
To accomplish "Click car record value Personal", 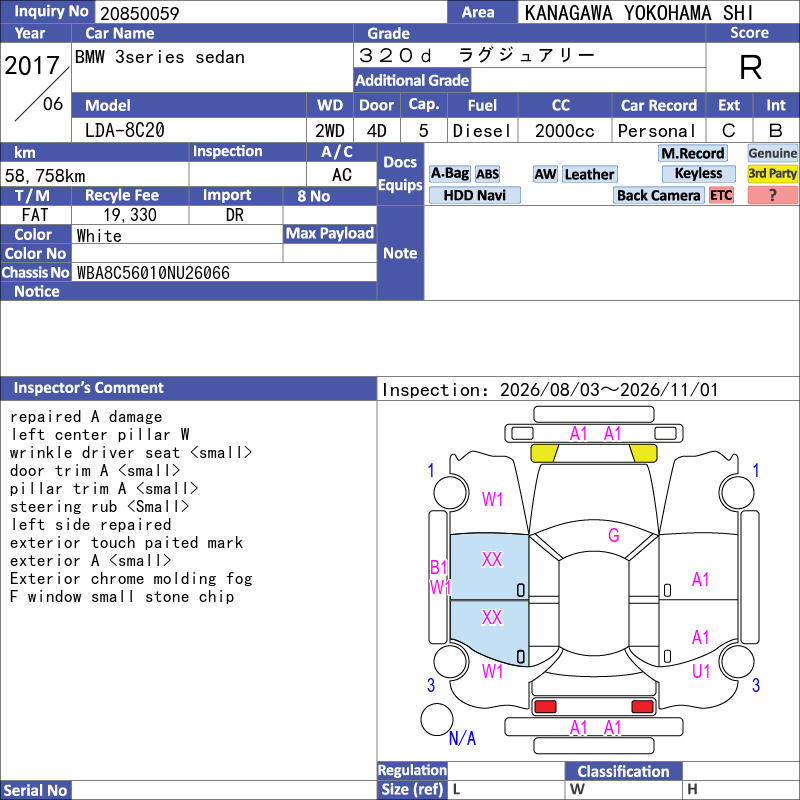I will [657, 131].
